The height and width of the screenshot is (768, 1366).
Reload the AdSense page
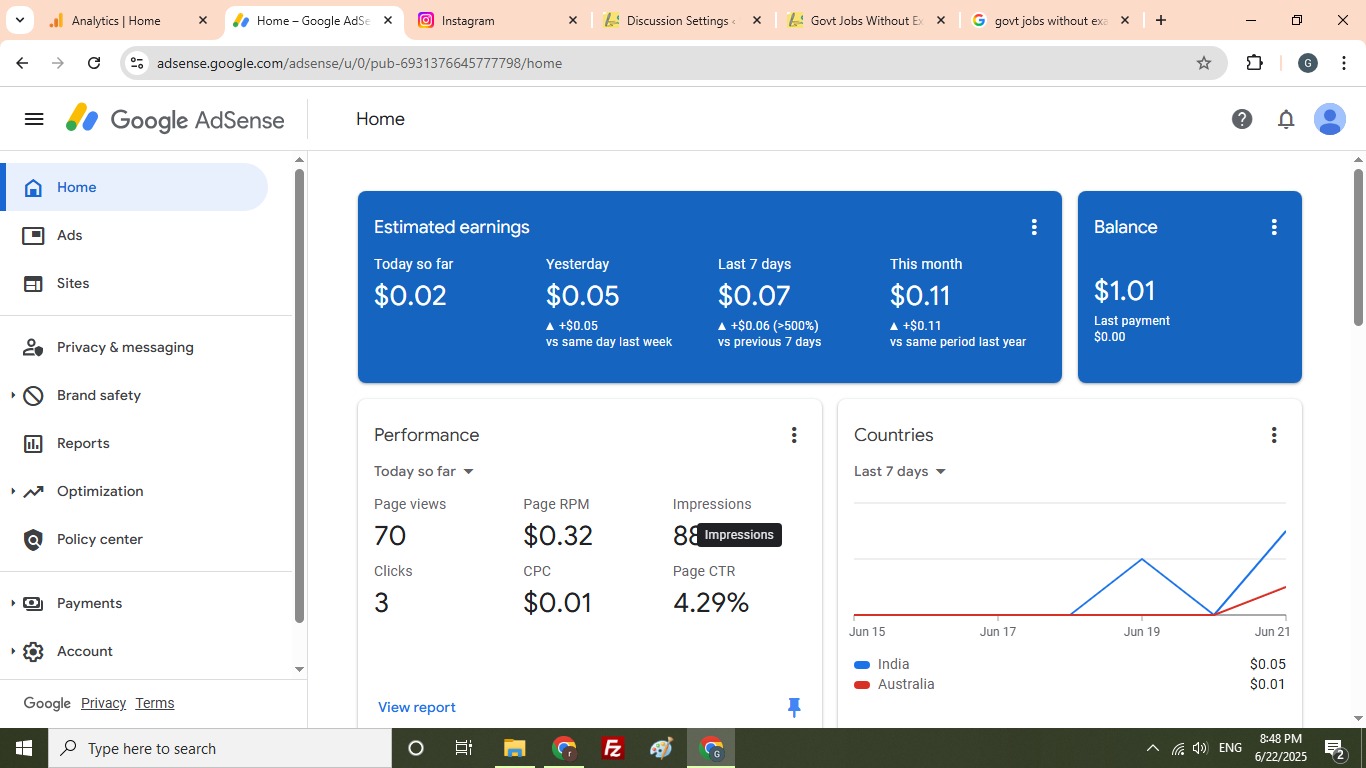pyautogui.click(x=94, y=63)
